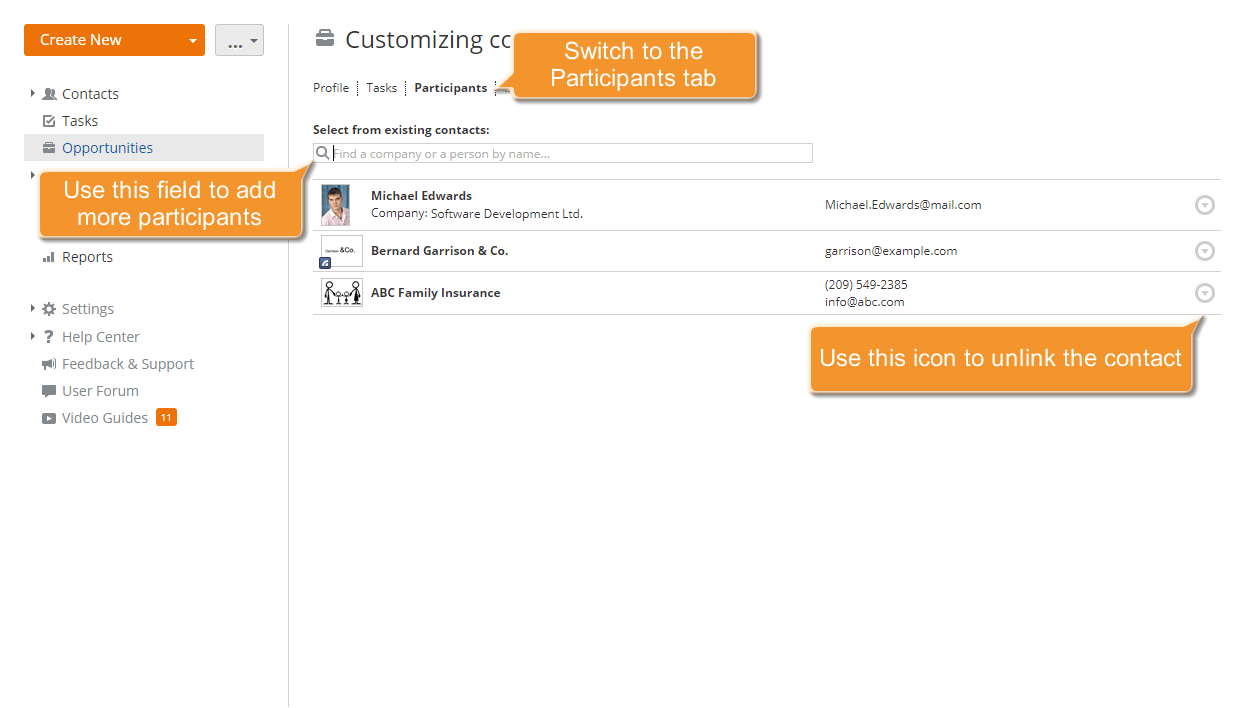The image size is (1240, 708).
Task: Click the Michael.Edwards@mail.com email link
Action: [x=903, y=204]
